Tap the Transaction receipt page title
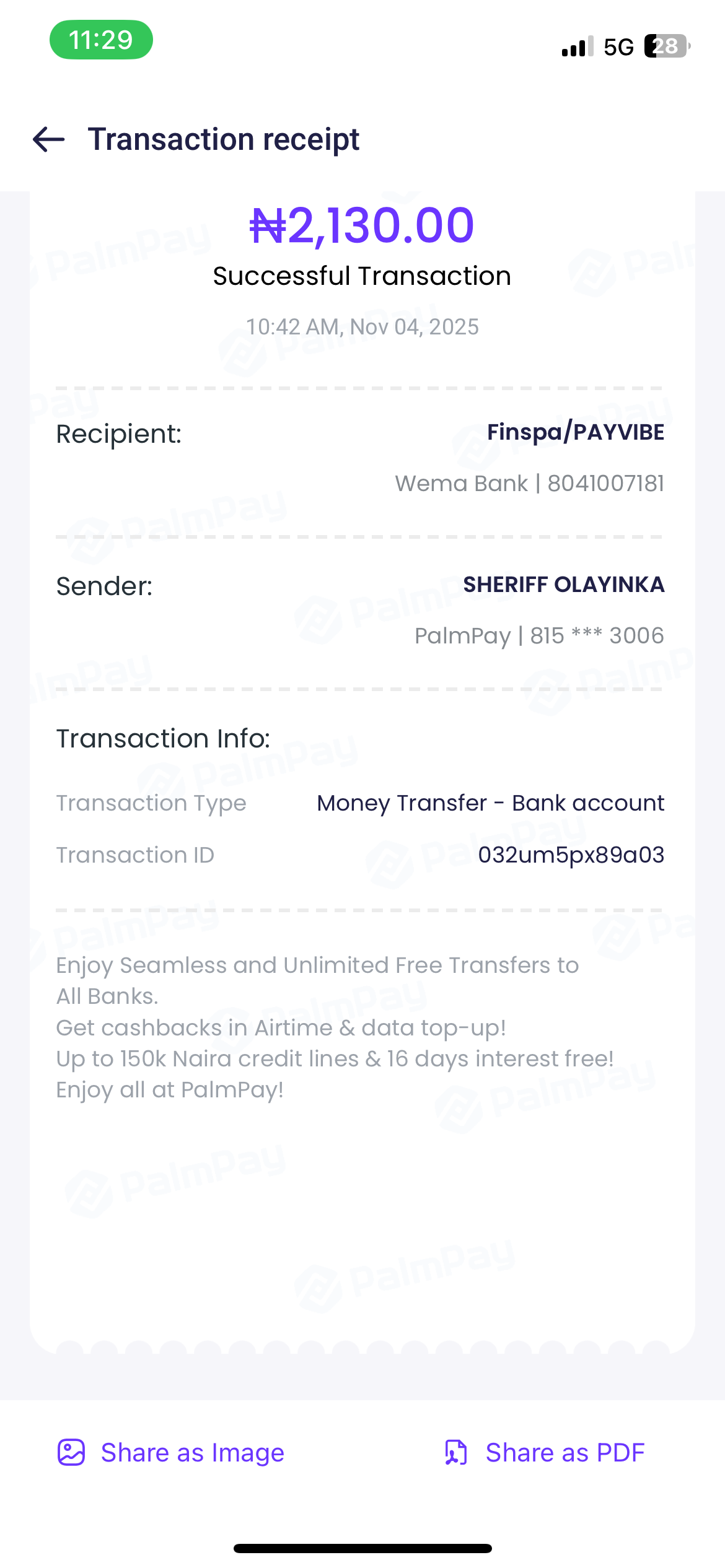 [x=223, y=139]
